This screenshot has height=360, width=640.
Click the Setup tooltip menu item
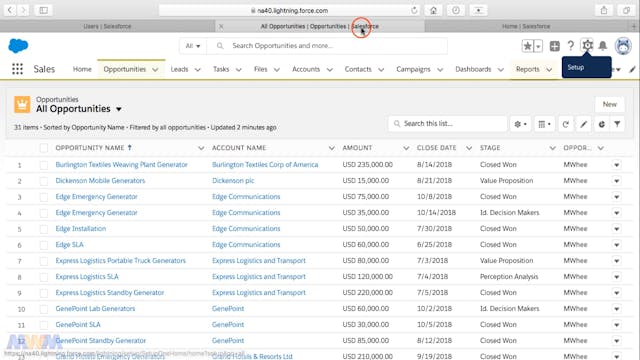(x=587, y=67)
